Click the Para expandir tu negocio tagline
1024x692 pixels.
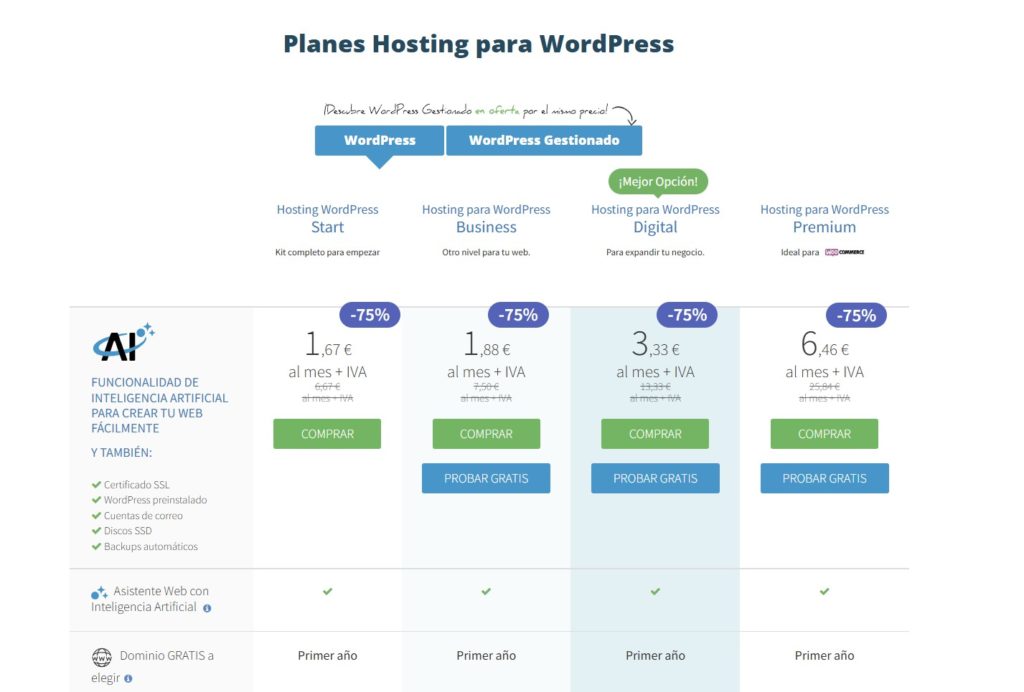655,252
